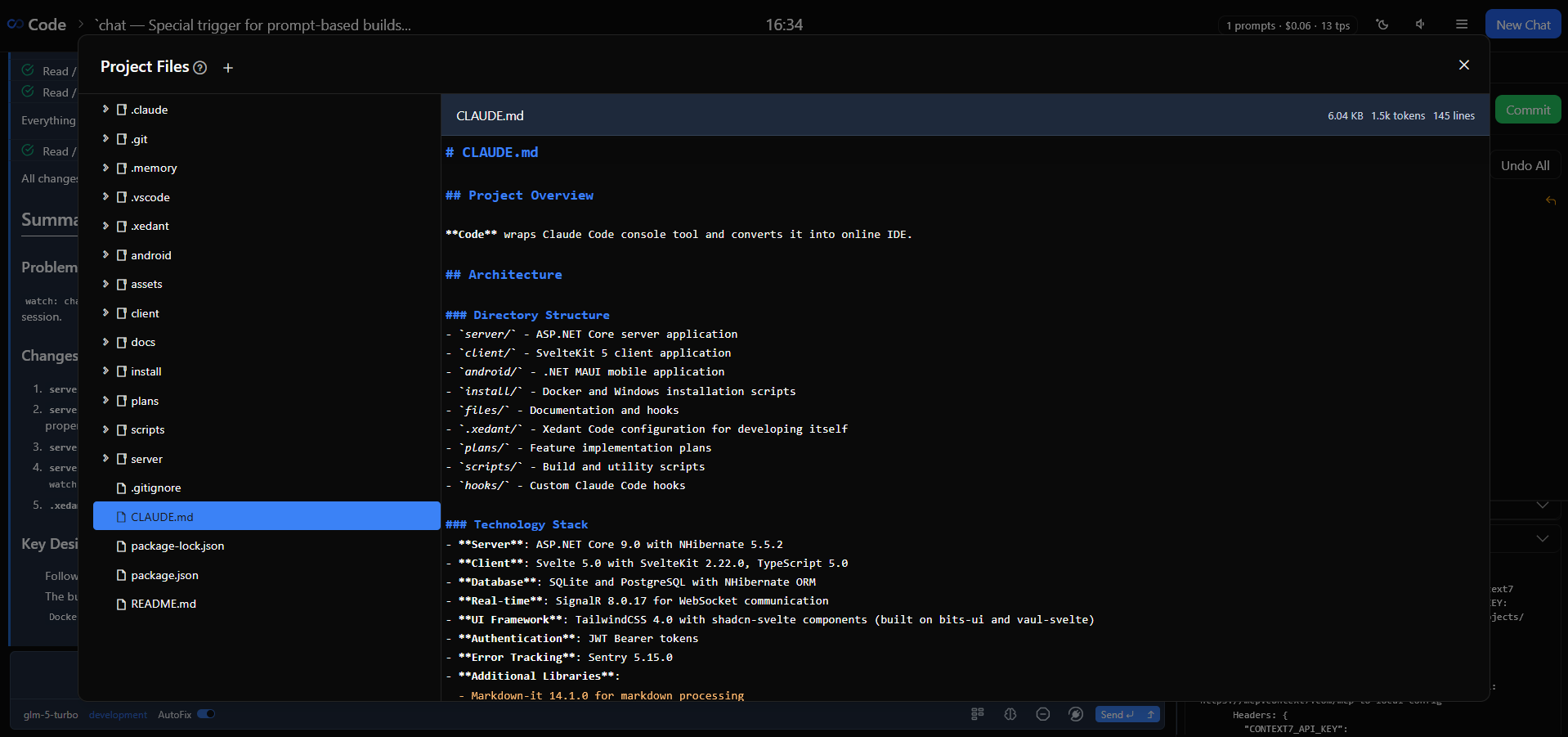
Task: Toggle dark mode moon icon
Action: [1382, 25]
